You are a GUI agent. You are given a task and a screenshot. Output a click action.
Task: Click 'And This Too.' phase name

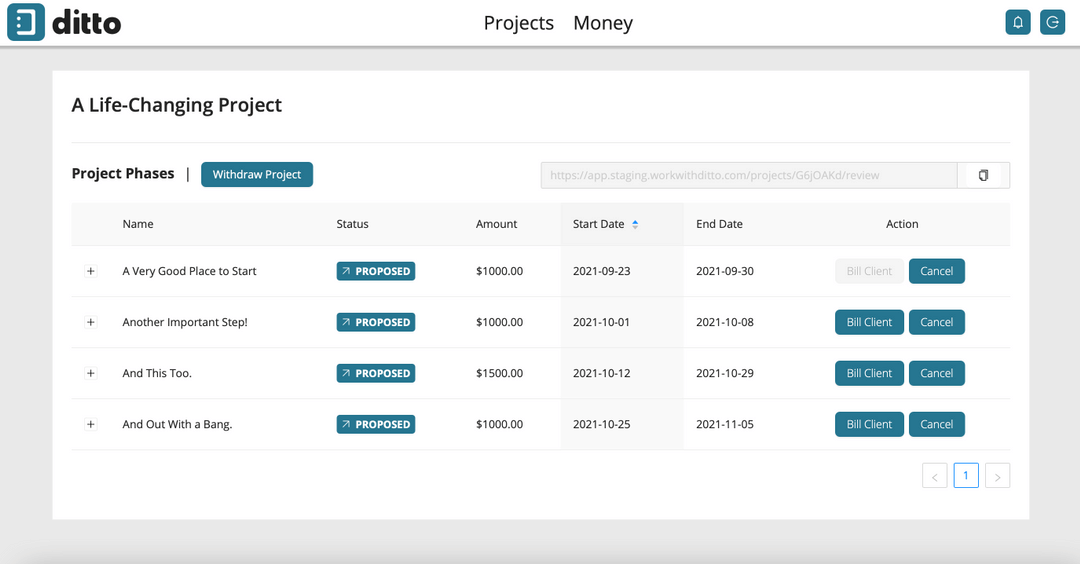pyautogui.click(x=157, y=373)
